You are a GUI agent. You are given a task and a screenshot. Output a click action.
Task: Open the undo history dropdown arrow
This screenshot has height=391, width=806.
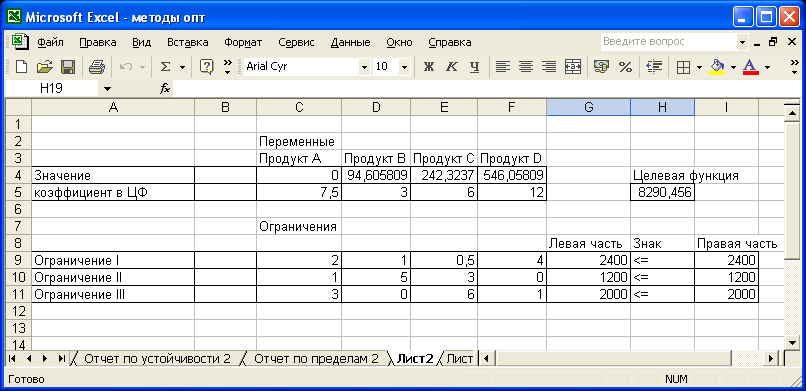pyautogui.click(x=142, y=67)
